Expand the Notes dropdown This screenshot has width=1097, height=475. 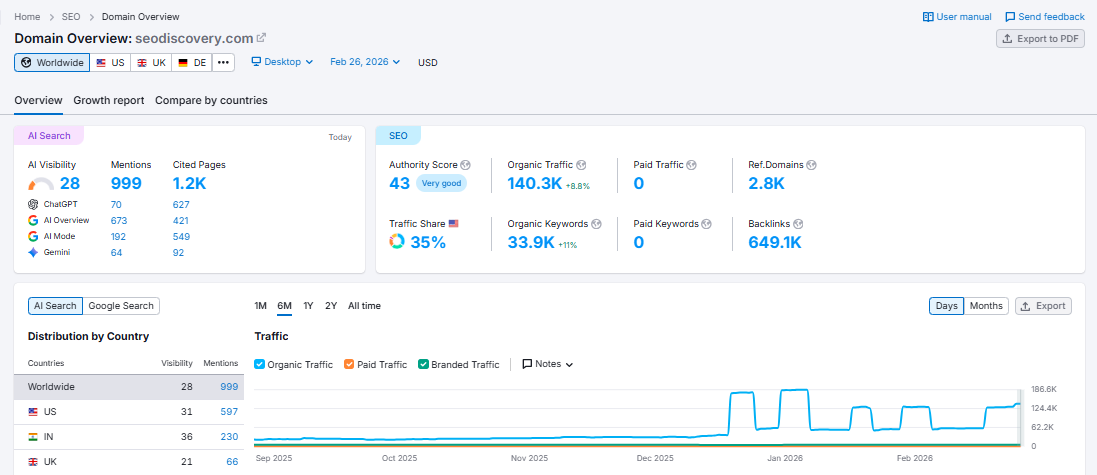tap(548, 364)
